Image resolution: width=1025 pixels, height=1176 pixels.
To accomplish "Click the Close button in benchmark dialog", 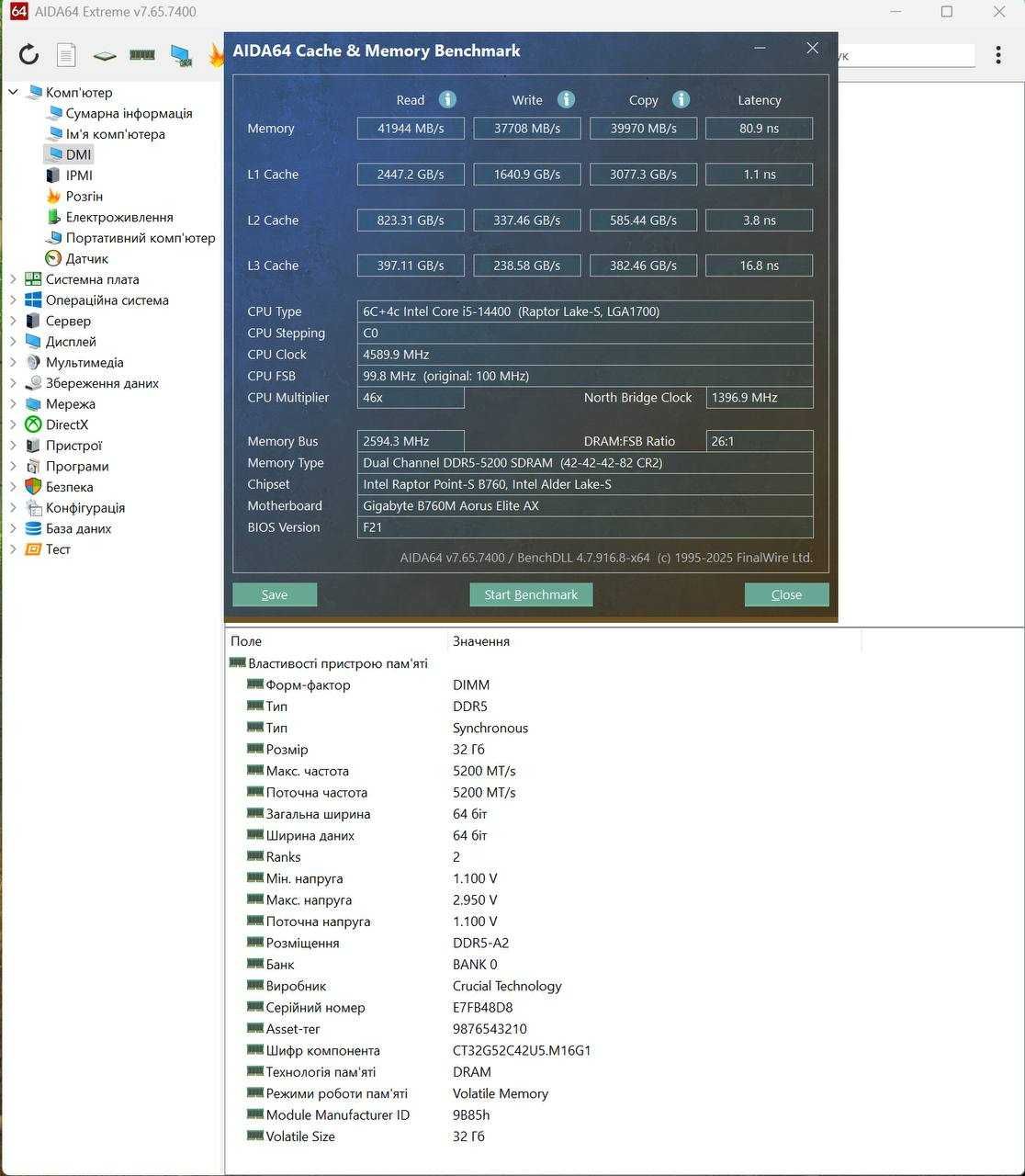I will (786, 594).
